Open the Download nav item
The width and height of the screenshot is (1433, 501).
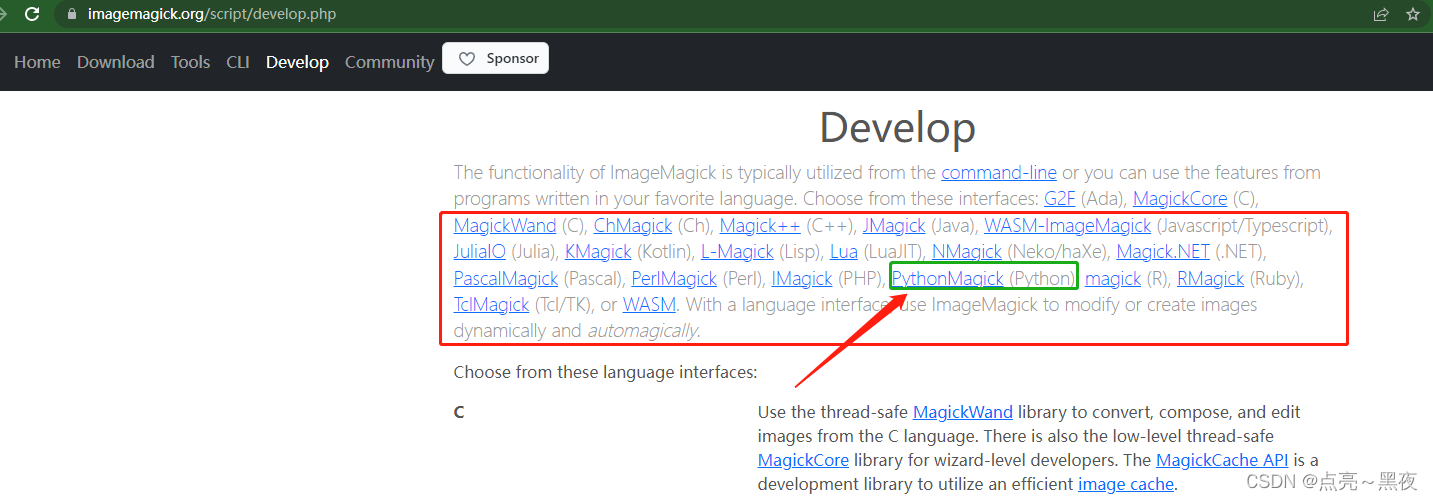pyautogui.click(x=116, y=62)
